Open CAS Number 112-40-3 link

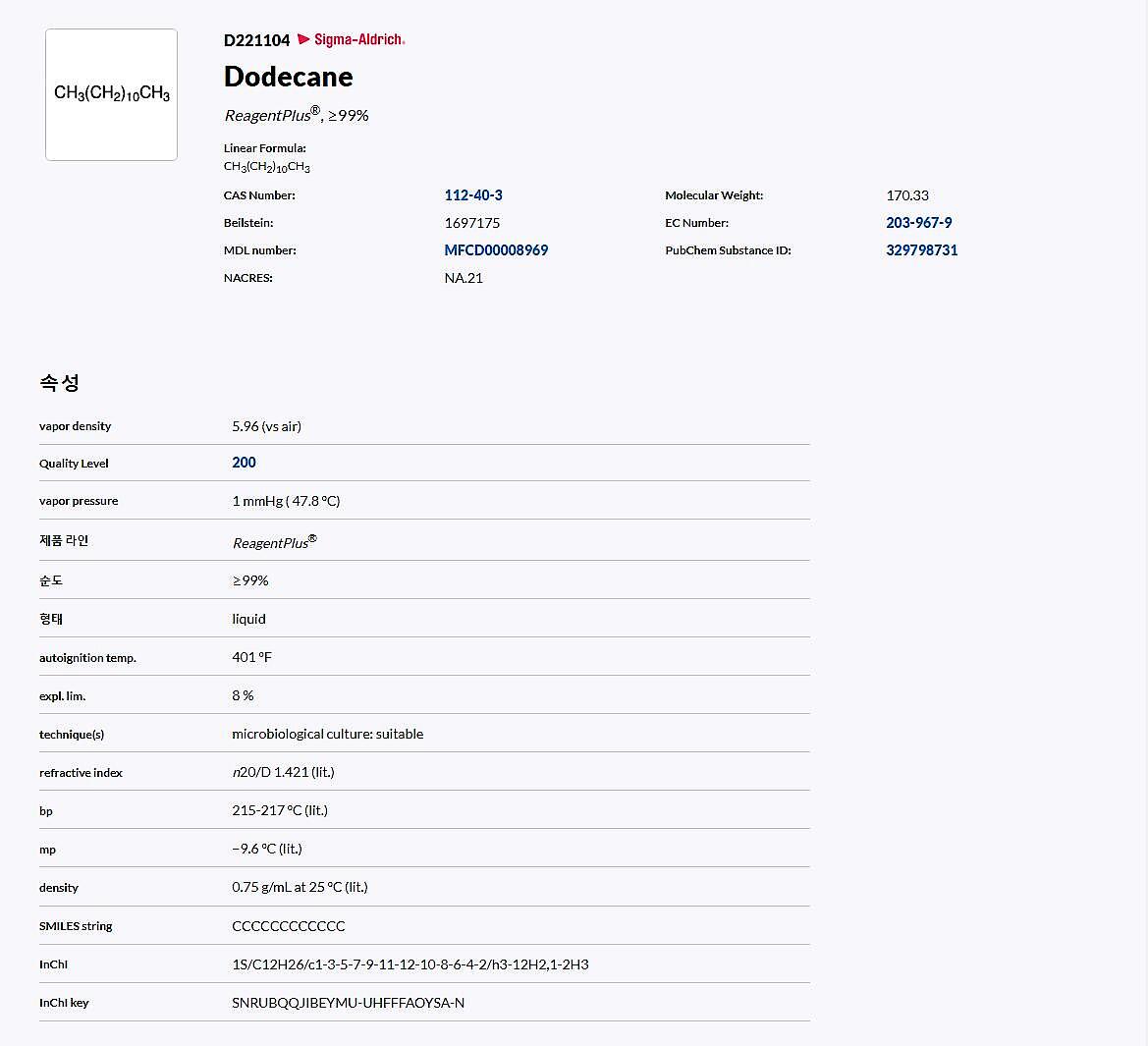tap(473, 195)
